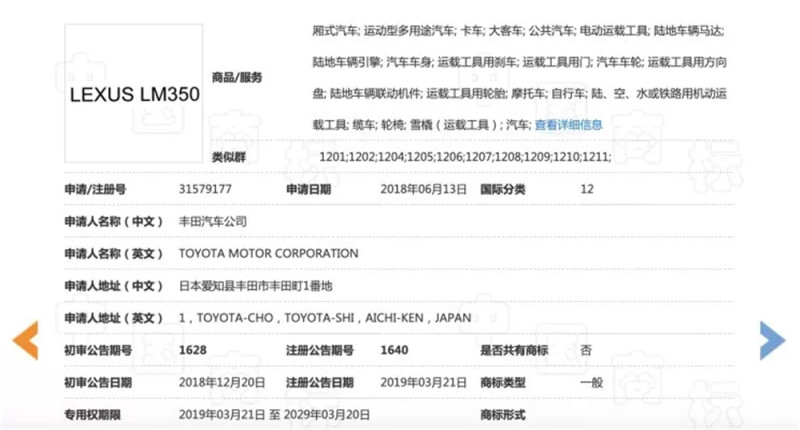Click the English address ending in AICHI-KEN, JAPAN

(324, 318)
